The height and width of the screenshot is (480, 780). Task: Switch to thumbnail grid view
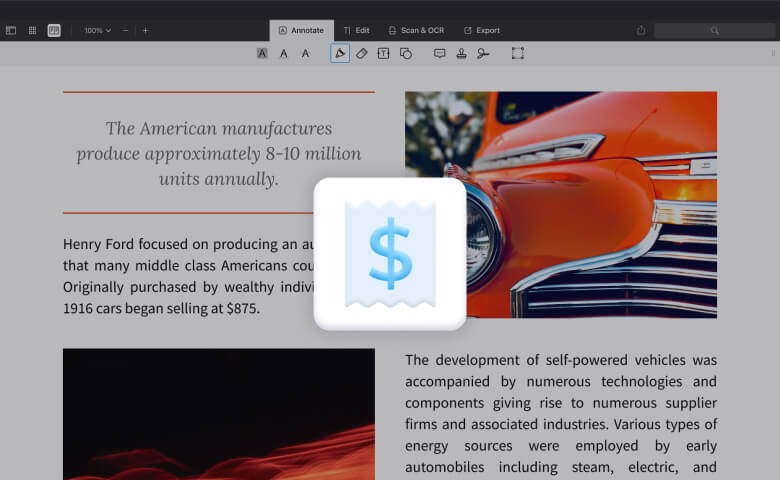32,30
